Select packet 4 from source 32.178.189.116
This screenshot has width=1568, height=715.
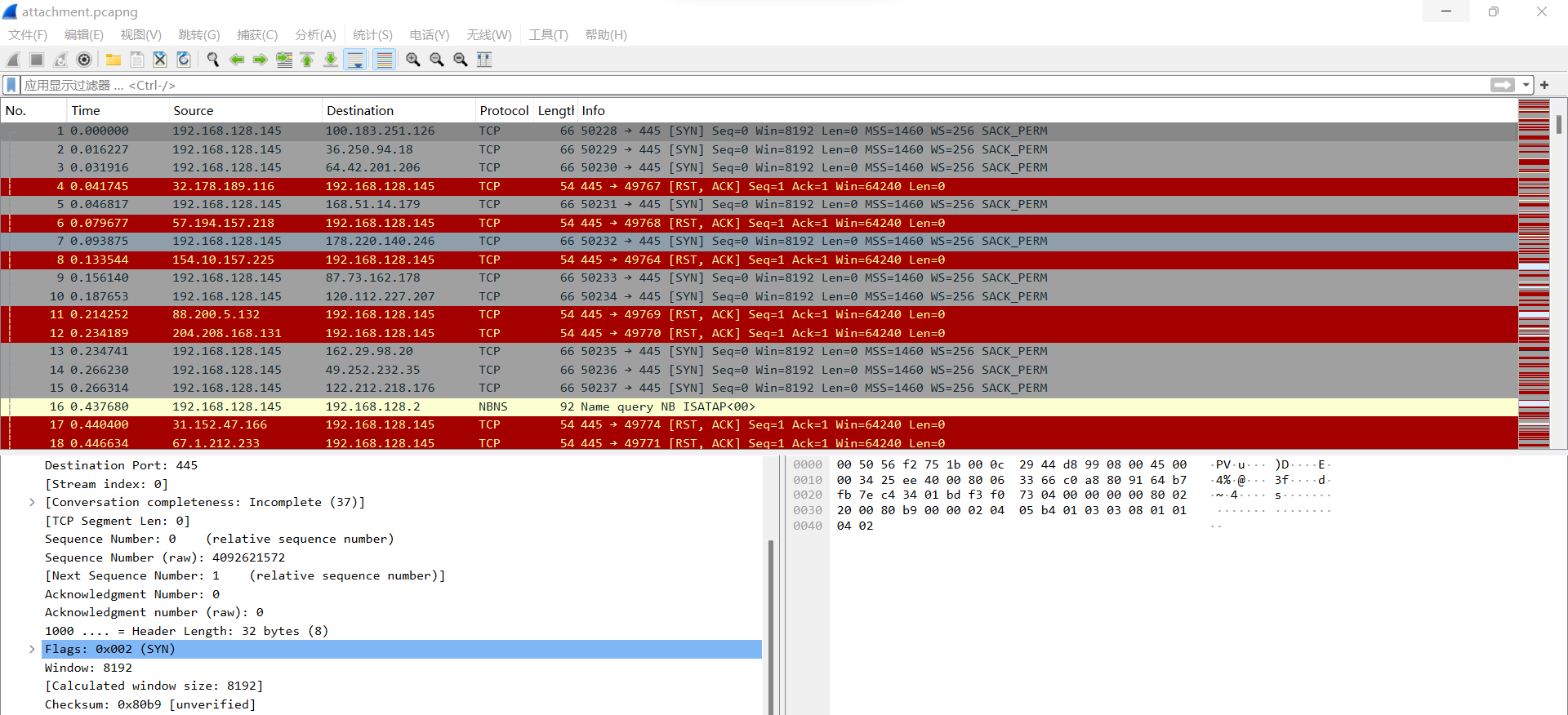[x=759, y=186]
